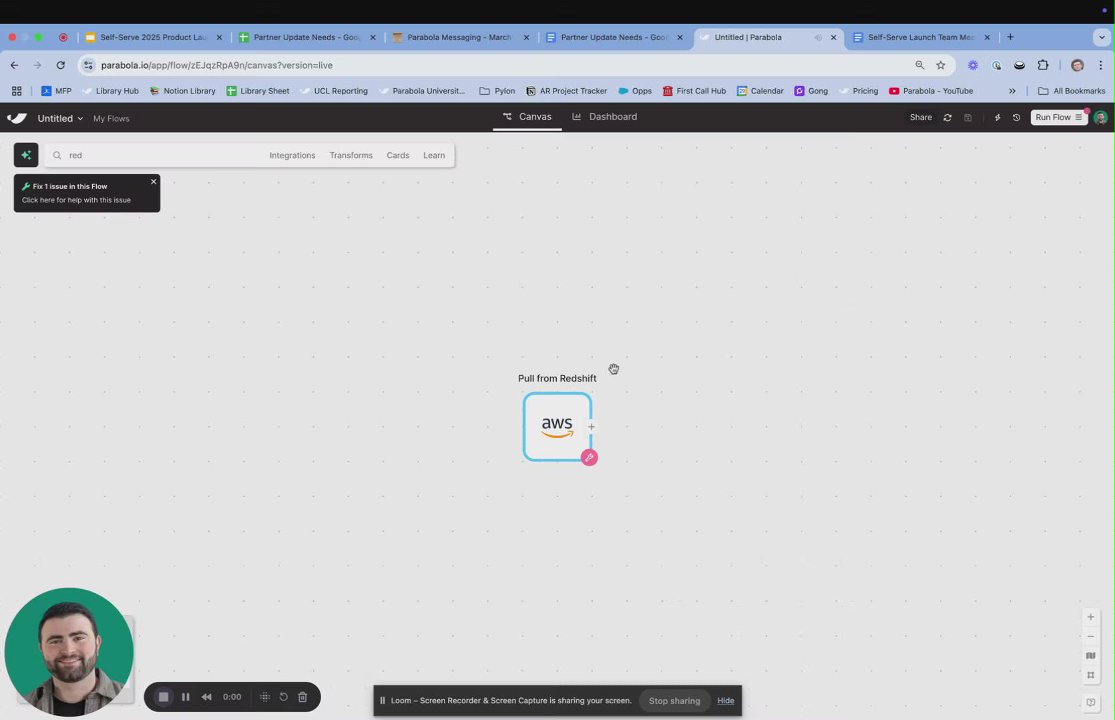The height and width of the screenshot is (720, 1115).
Task: Open the user avatar in Parabola header
Action: click(1100, 117)
